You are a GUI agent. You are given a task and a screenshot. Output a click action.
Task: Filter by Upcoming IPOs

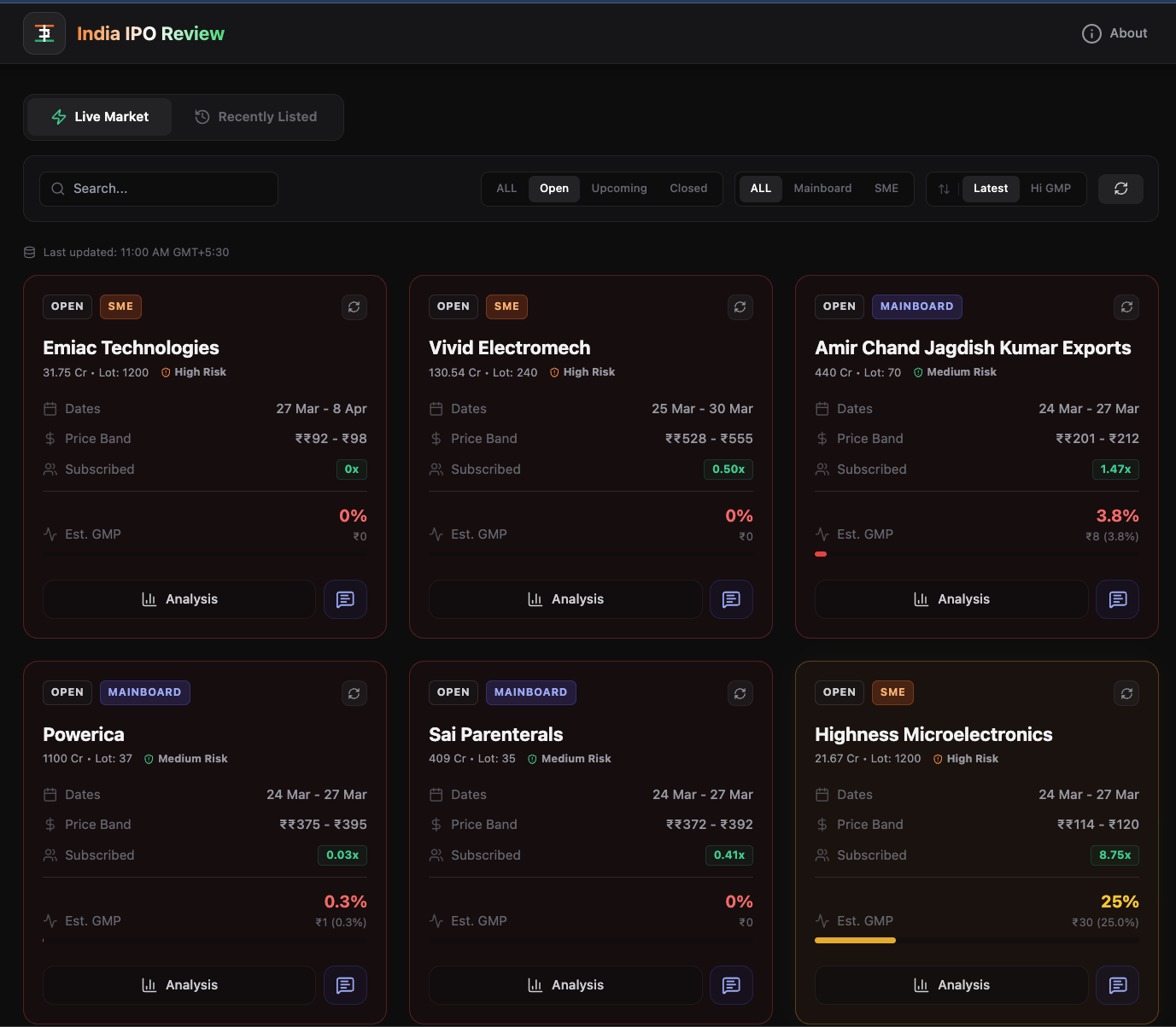[619, 189]
